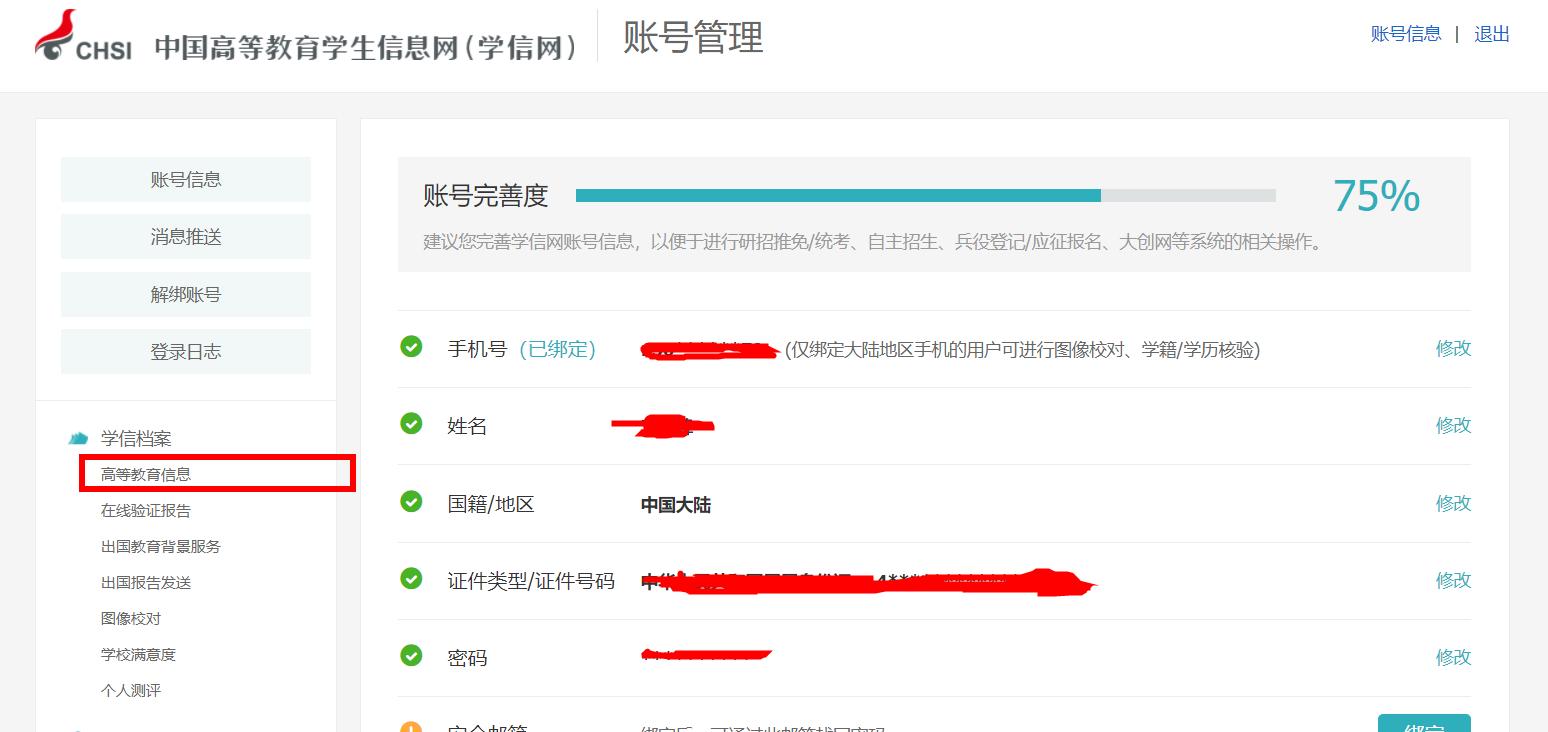Click the green check icon beside 证件类型/证件号码
Image resolution: width=1548 pixels, height=732 pixels.
[411, 579]
